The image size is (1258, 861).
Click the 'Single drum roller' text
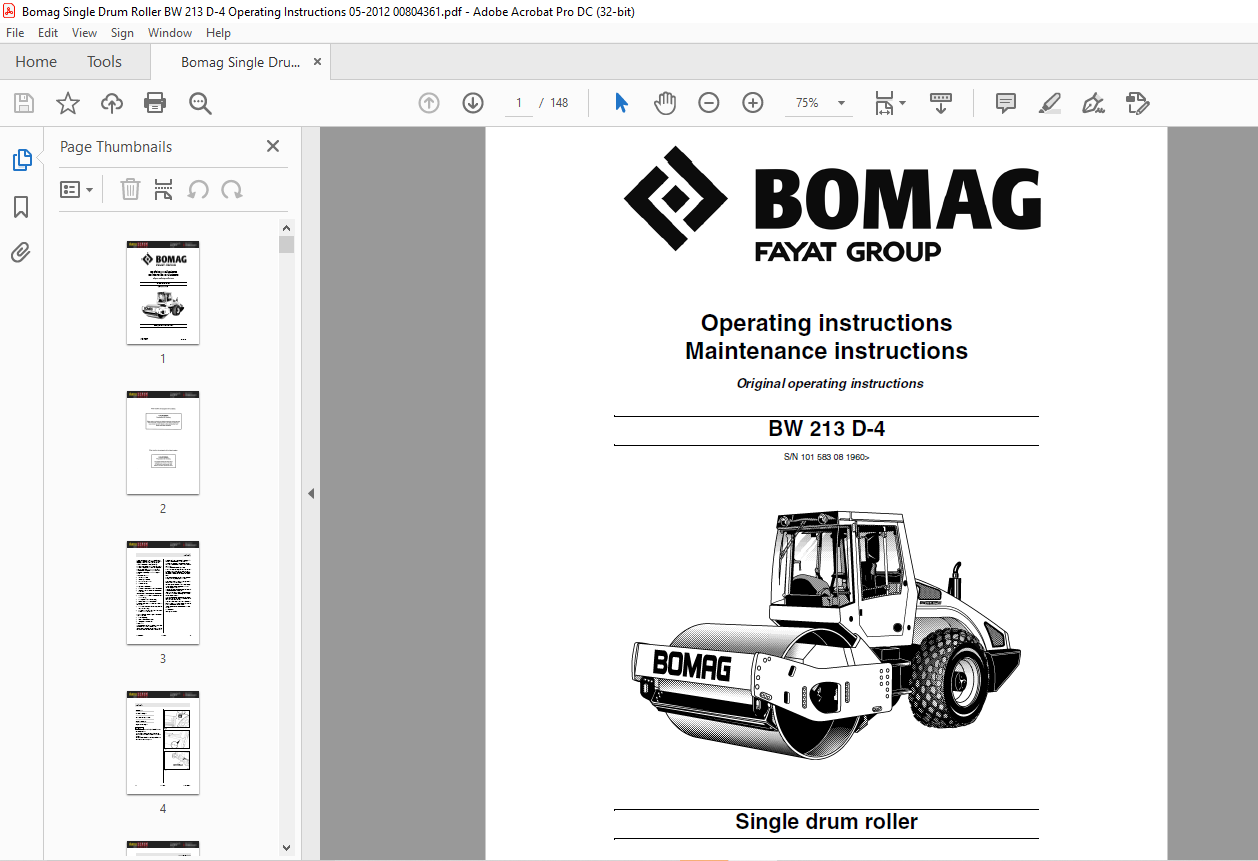826,822
